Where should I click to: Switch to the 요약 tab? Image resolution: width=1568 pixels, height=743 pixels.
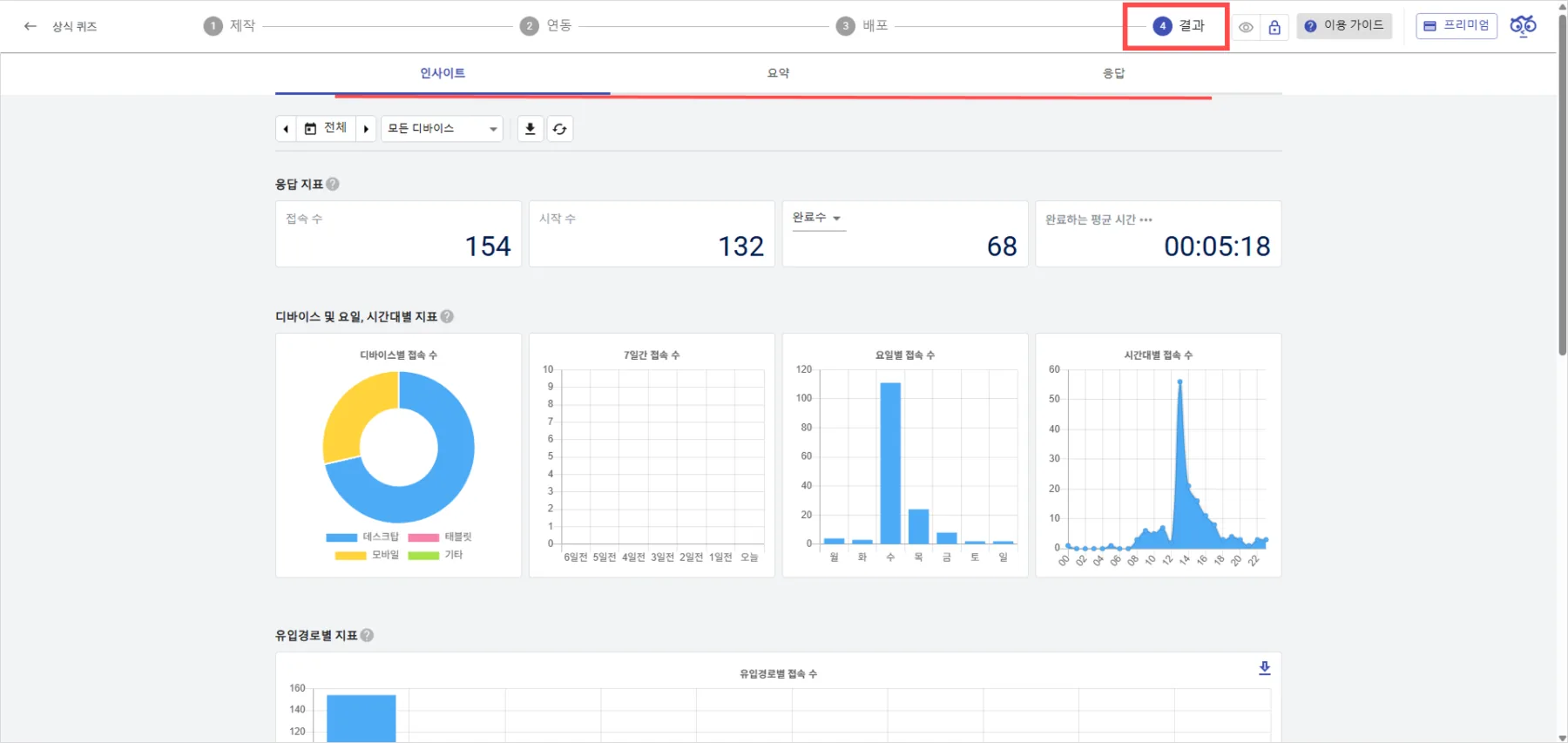pos(778,73)
